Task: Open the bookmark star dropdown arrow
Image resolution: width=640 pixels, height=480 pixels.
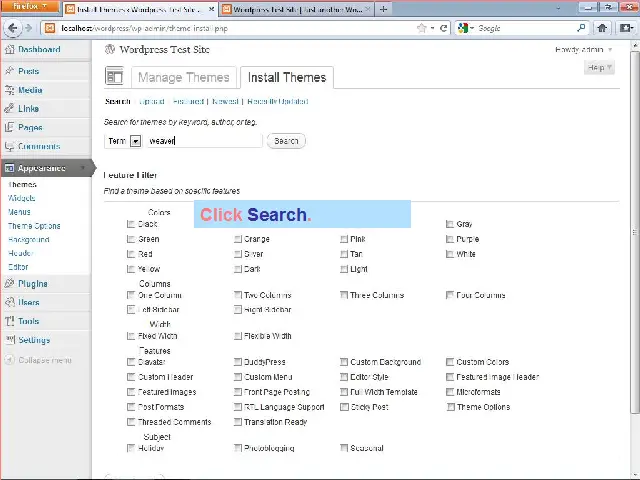Action: (432, 28)
